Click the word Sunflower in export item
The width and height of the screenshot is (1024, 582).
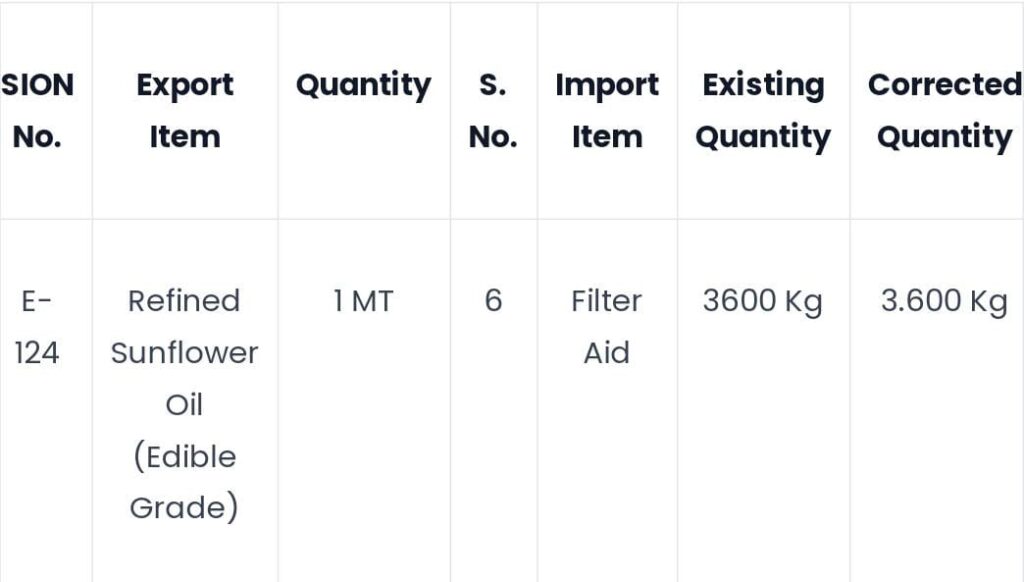click(185, 353)
